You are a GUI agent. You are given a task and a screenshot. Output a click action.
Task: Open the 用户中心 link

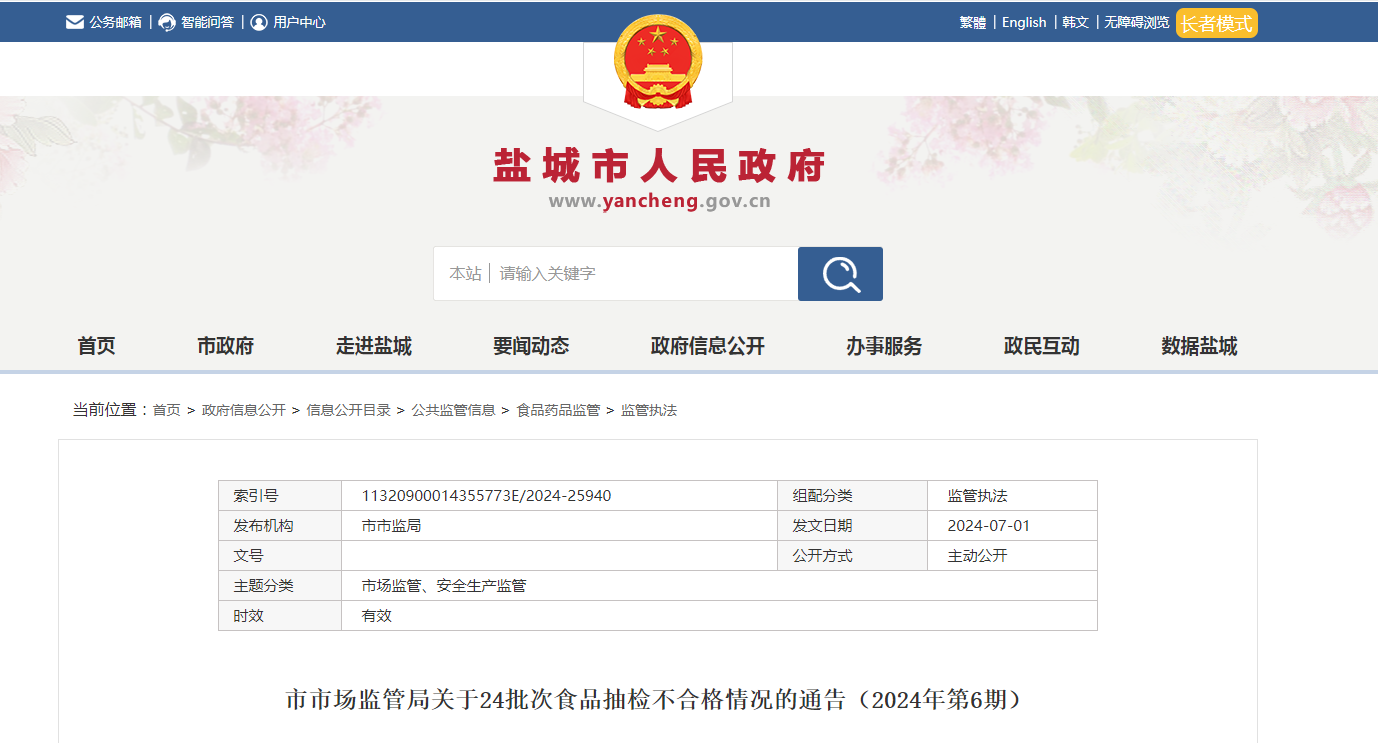point(299,22)
